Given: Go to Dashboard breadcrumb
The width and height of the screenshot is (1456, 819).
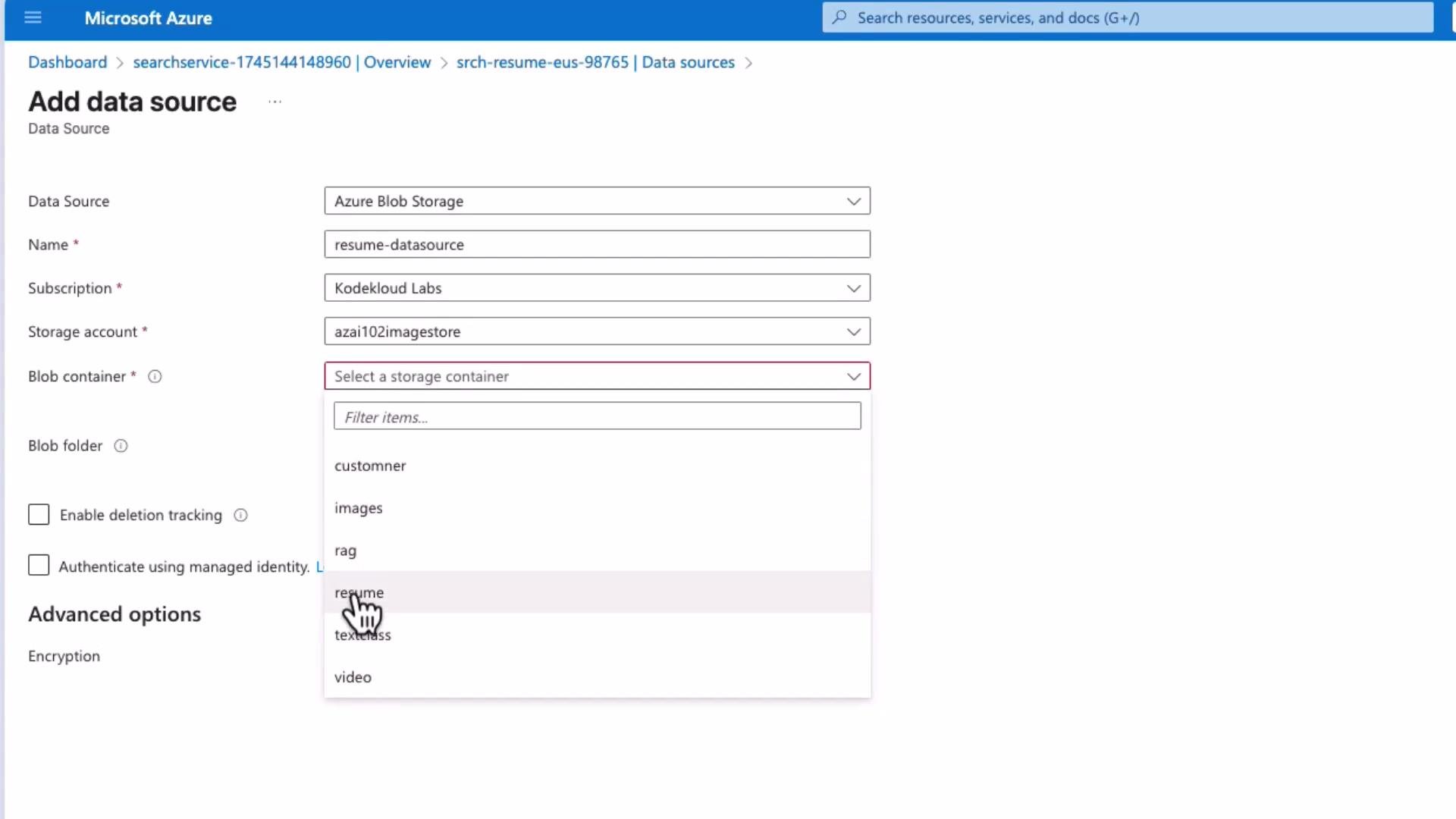Looking at the screenshot, I should click(67, 62).
